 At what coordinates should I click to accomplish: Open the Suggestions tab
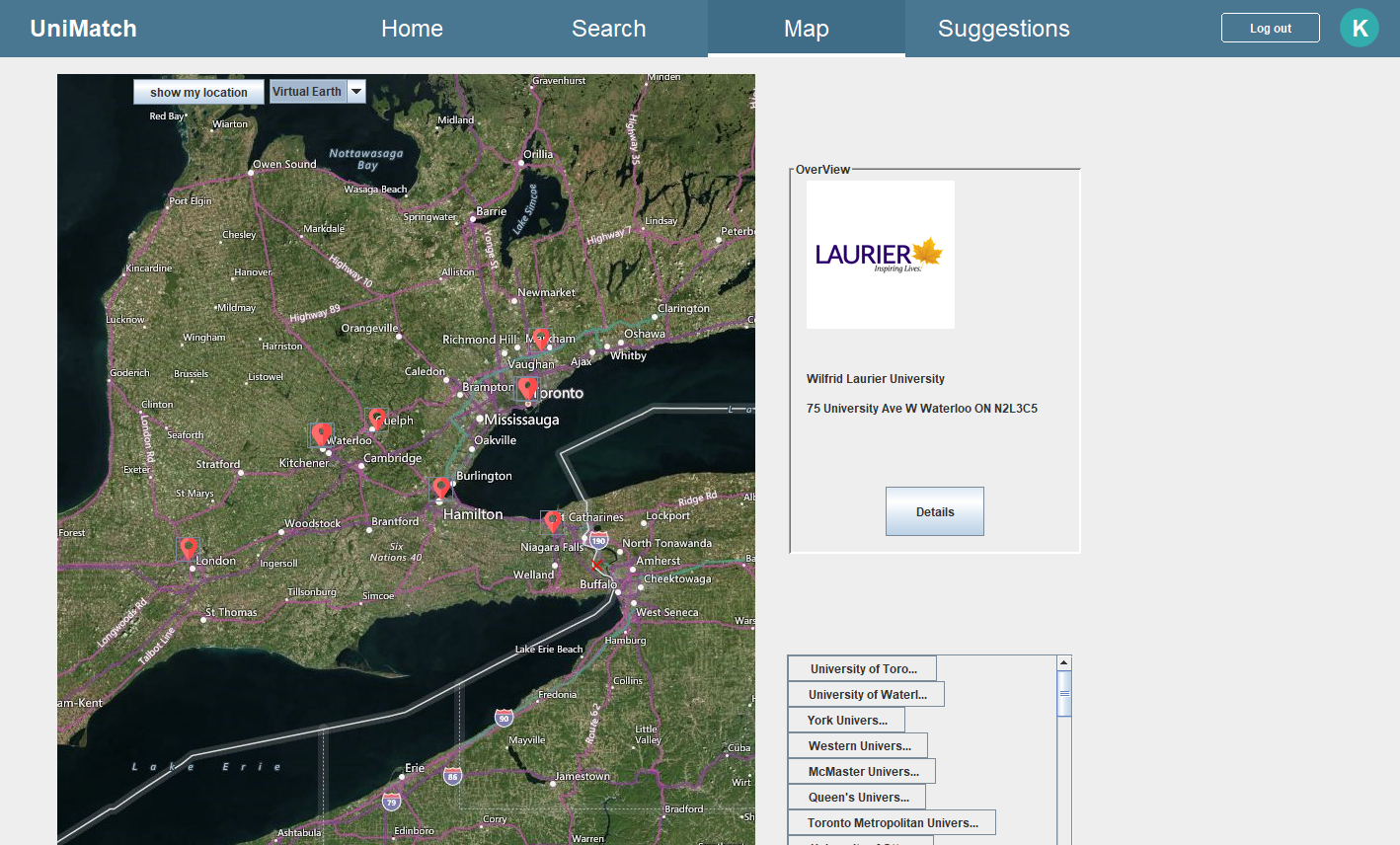coord(1004,29)
